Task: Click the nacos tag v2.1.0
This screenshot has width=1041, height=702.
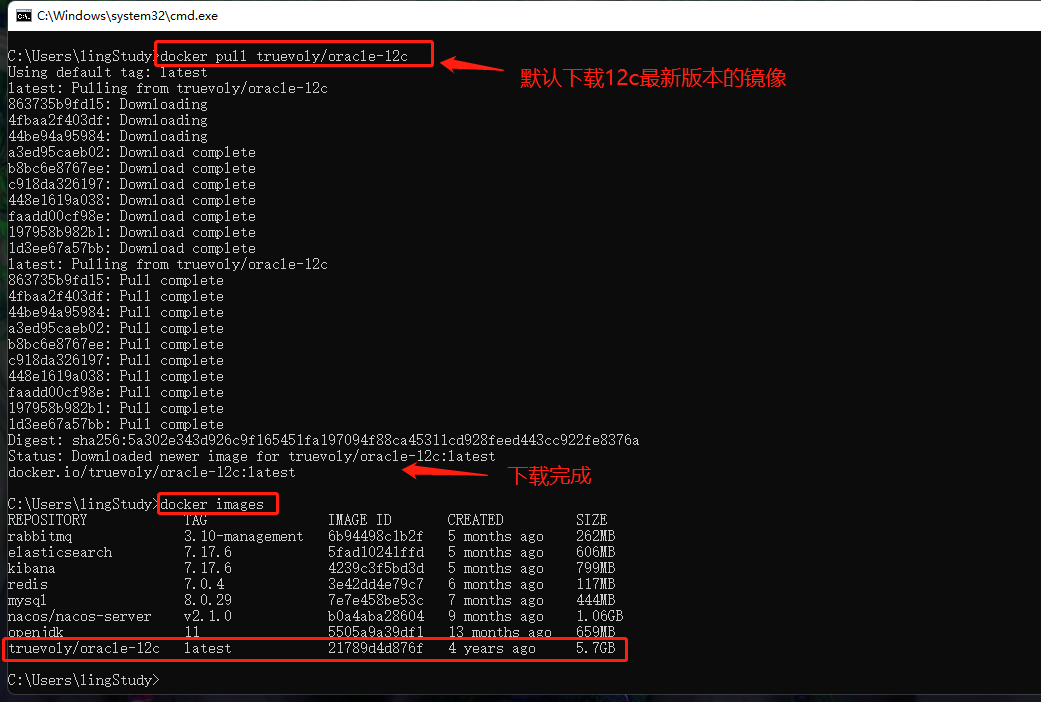Action: (208, 616)
